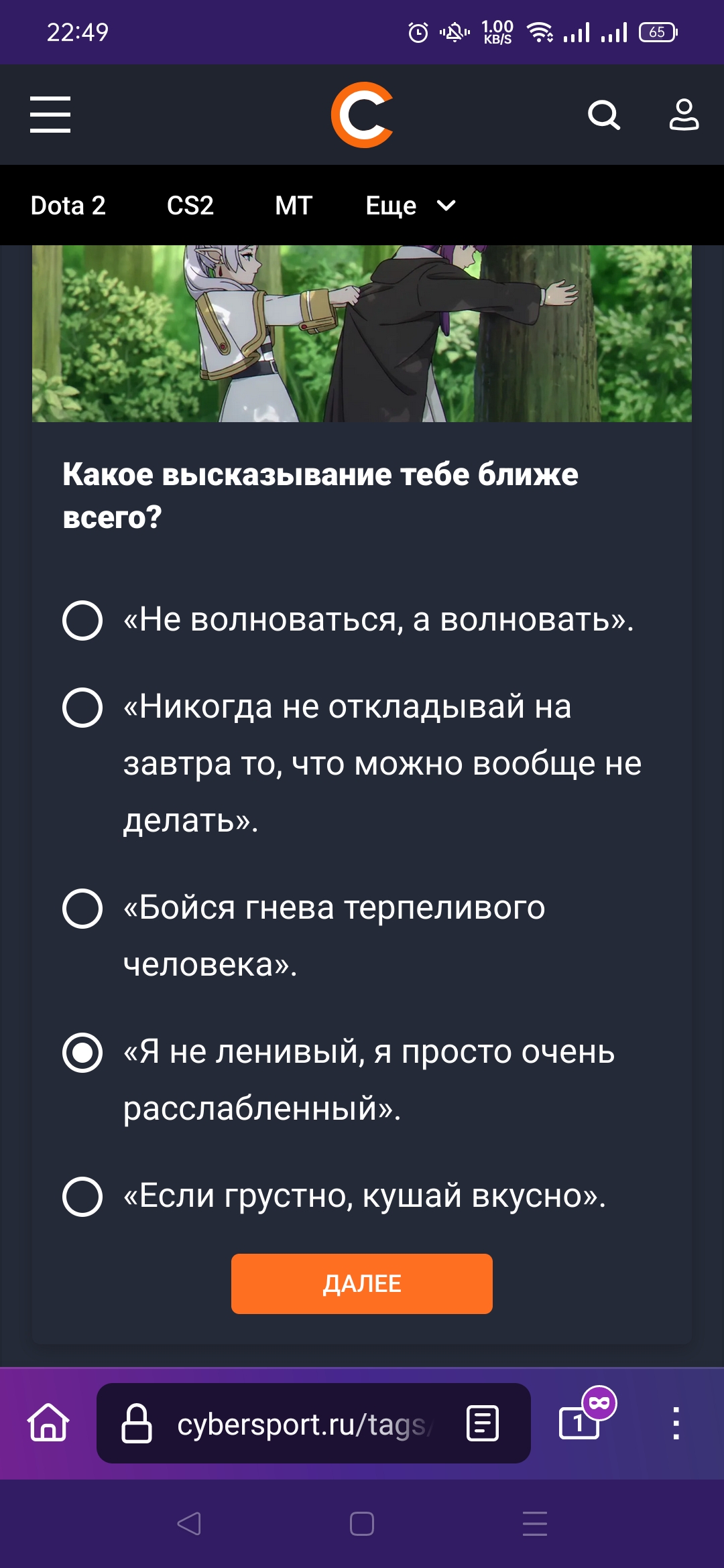Open reader mode page icon
This screenshot has height=1568, width=724.
(483, 1423)
